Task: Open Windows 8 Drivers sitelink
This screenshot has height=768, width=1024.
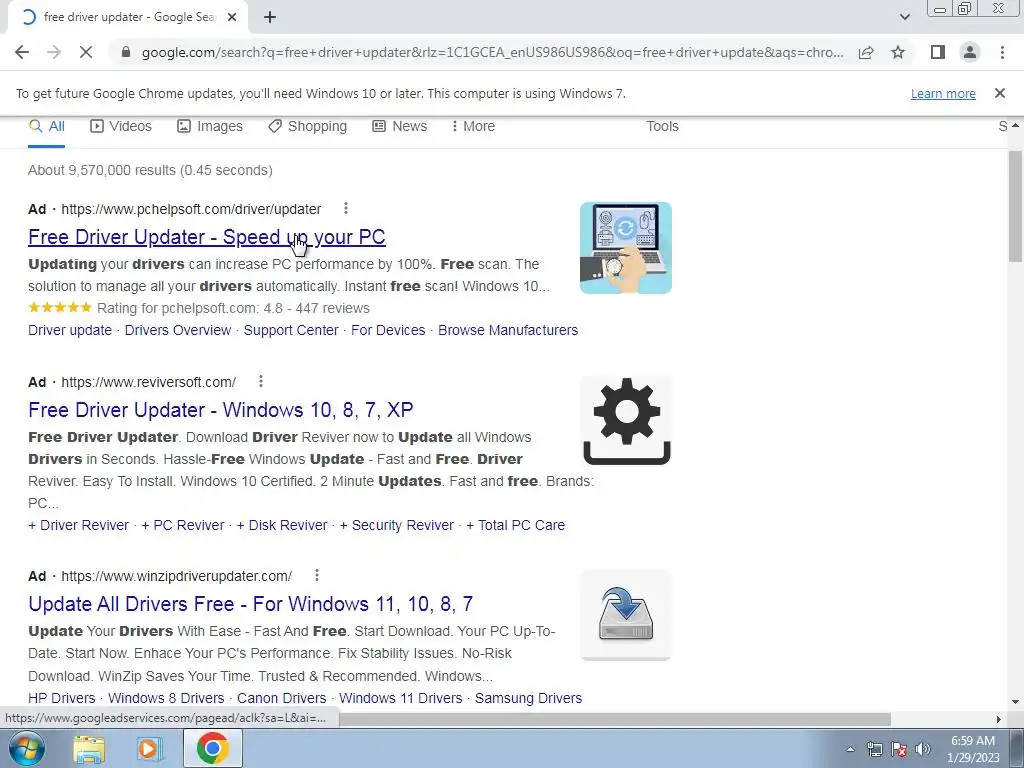Action: click(166, 698)
